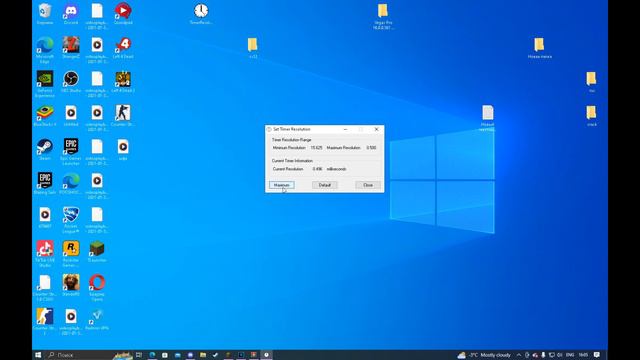The width and height of the screenshot is (640, 360).
Task: Select the Radmin VPN desktop shortcut
Action: click(97, 318)
